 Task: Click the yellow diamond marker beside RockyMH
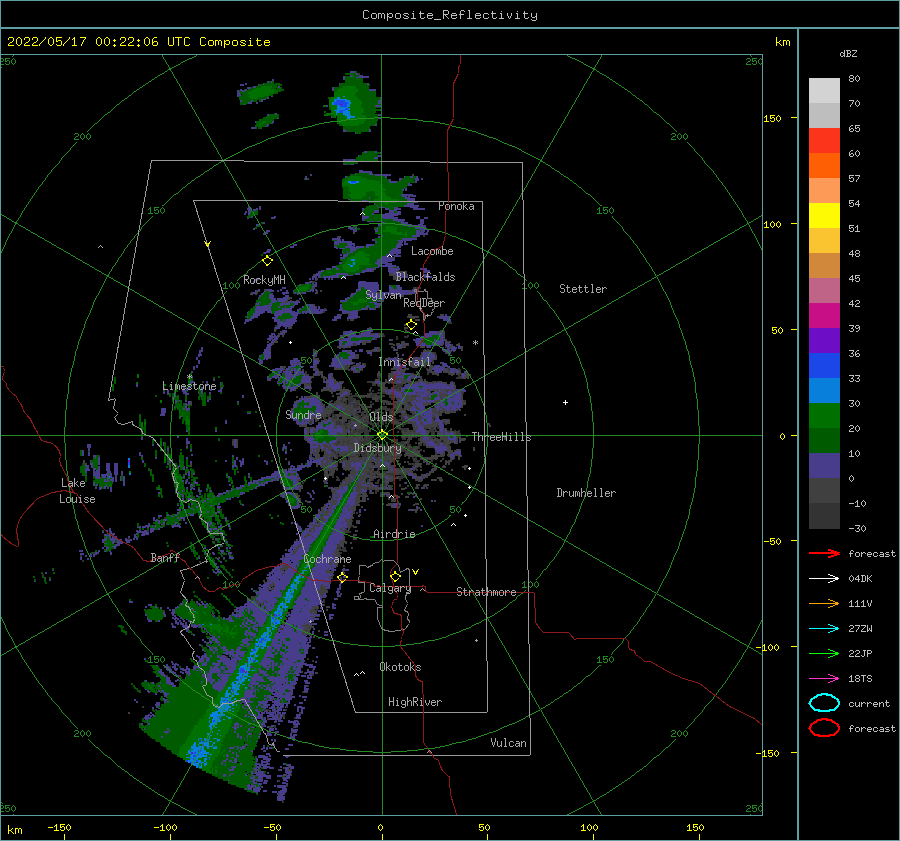click(x=267, y=261)
